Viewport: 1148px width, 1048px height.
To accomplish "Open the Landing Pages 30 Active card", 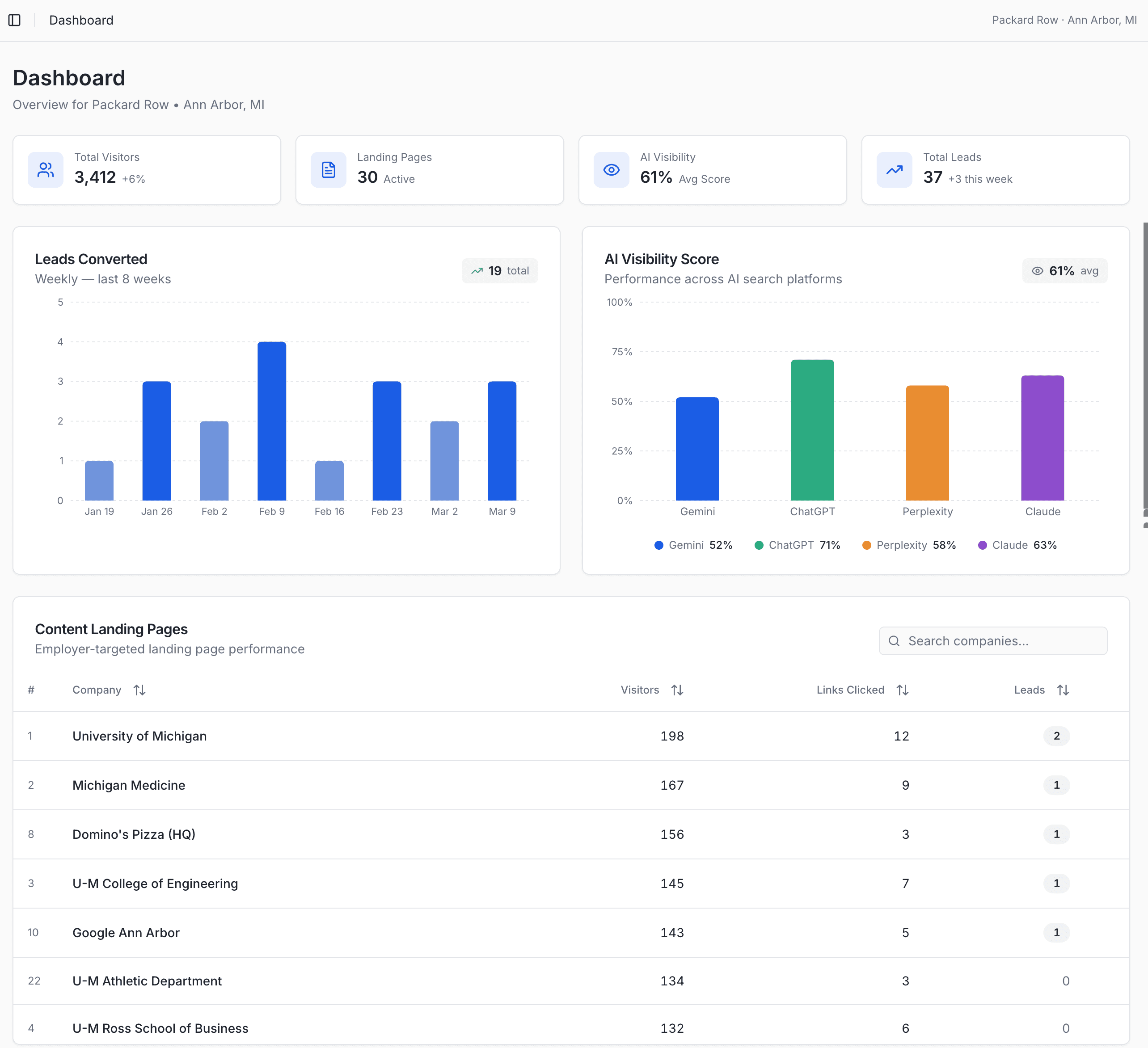I will pos(430,170).
